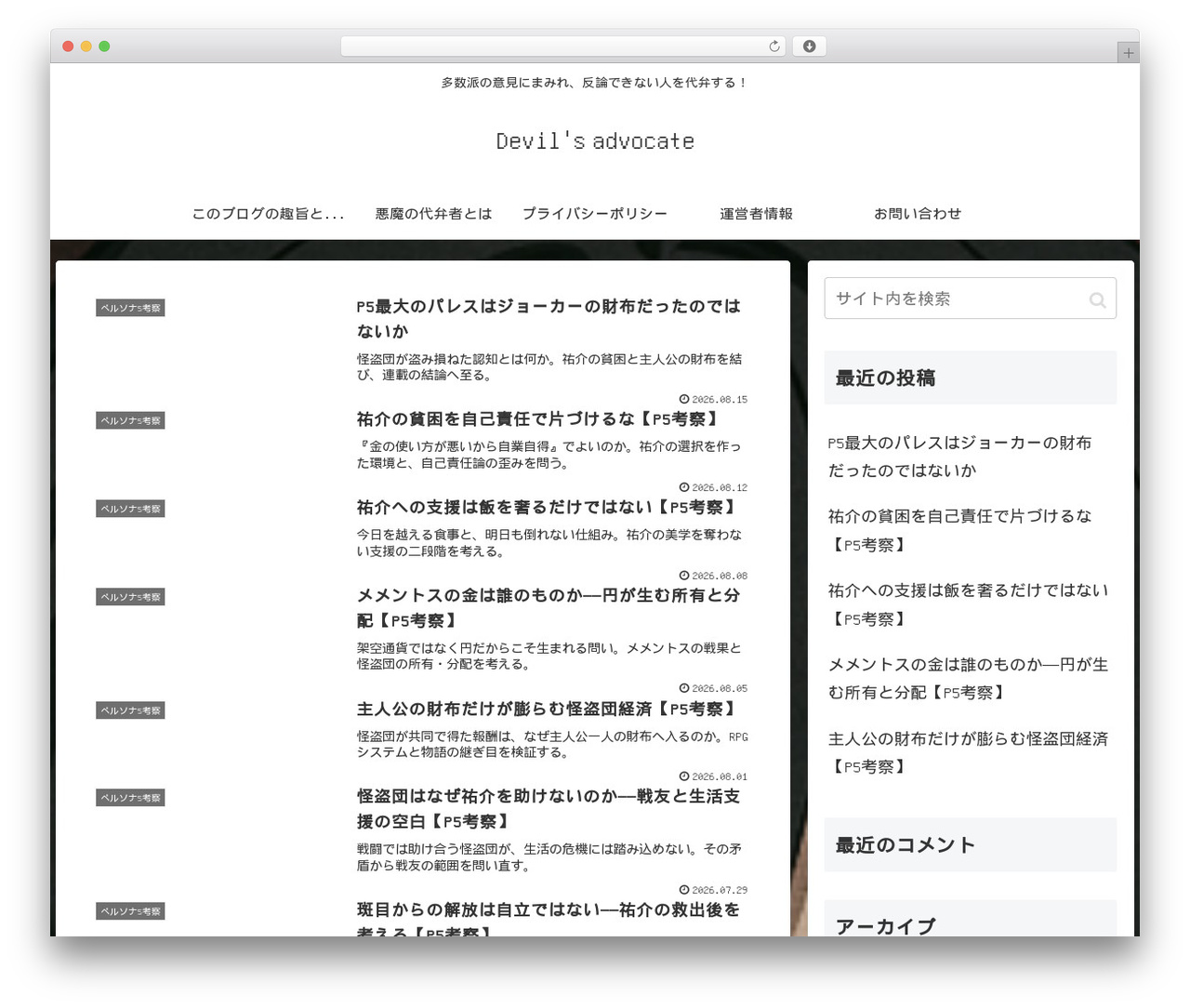Open sidebar recent post P5最大のパレスはジョーカーの財布

(960, 457)
